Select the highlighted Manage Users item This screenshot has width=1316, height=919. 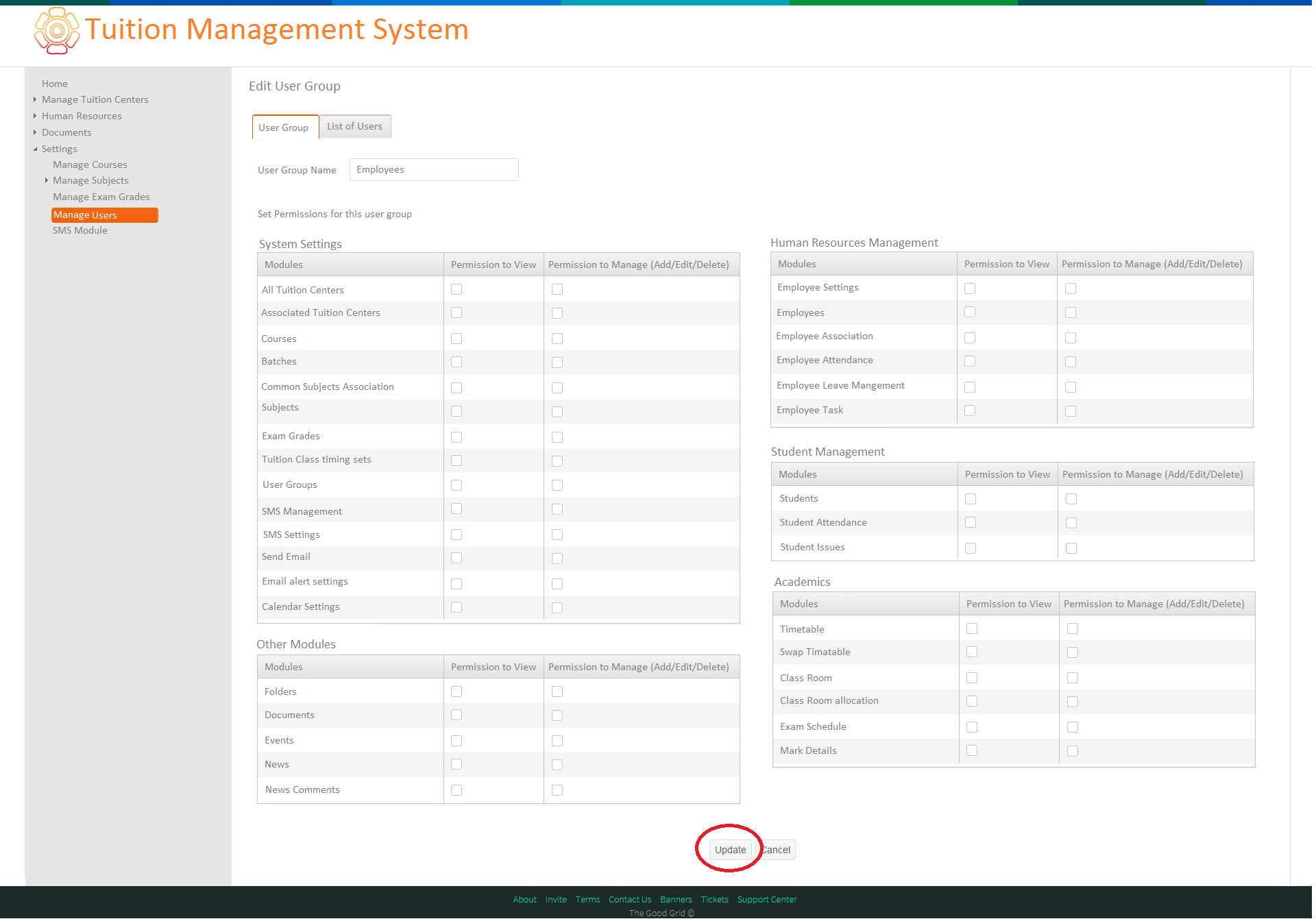105,215
